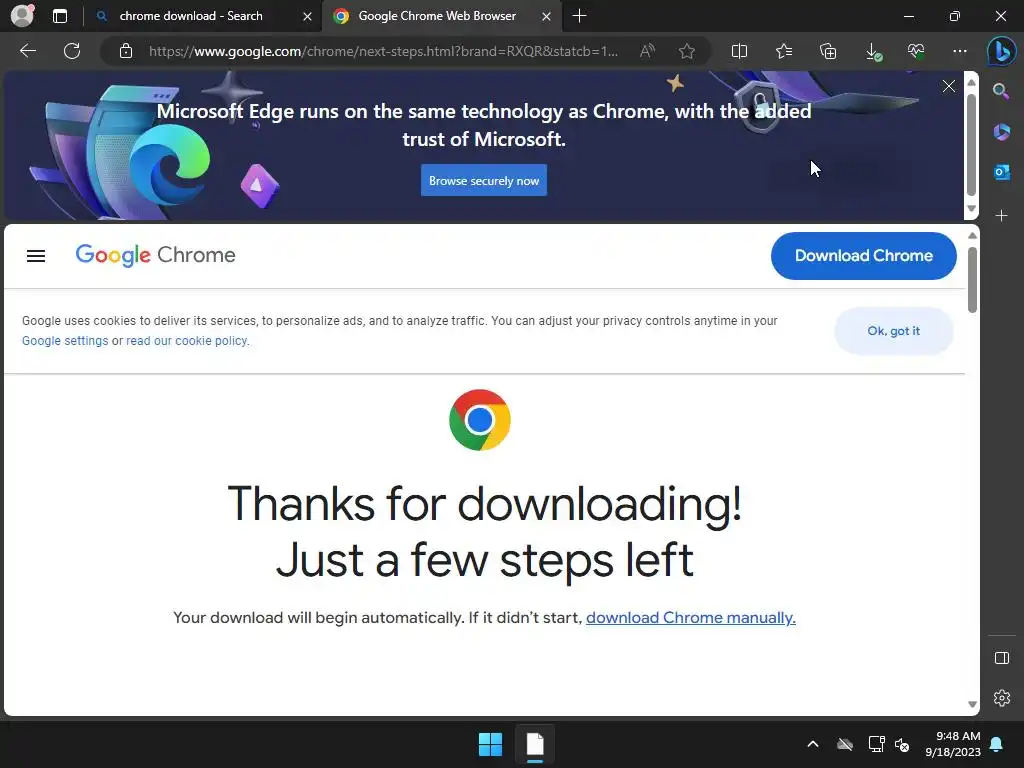
Task: Open the OneDrive tray icon
Action: point(845,744)
